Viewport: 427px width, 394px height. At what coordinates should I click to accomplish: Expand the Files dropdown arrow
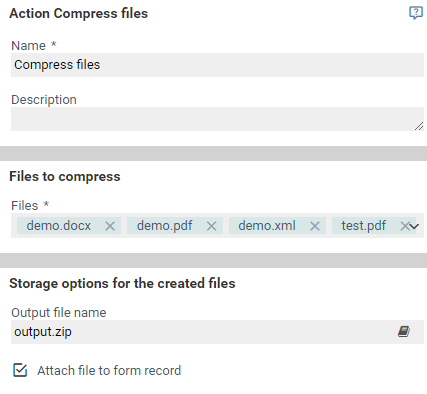[x=414, y=227]
